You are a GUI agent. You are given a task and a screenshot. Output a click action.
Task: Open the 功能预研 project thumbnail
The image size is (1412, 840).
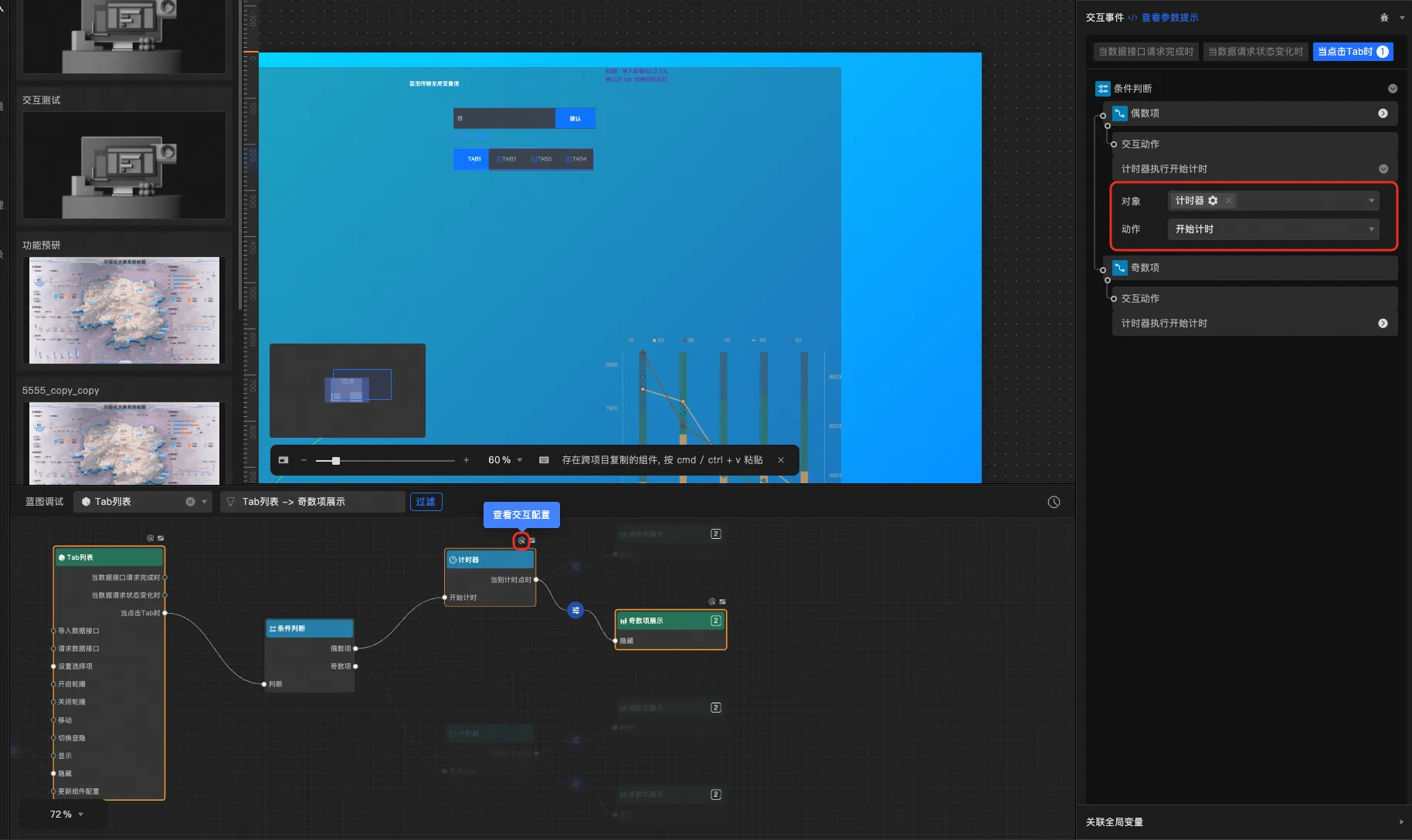(x=124, y=310)
